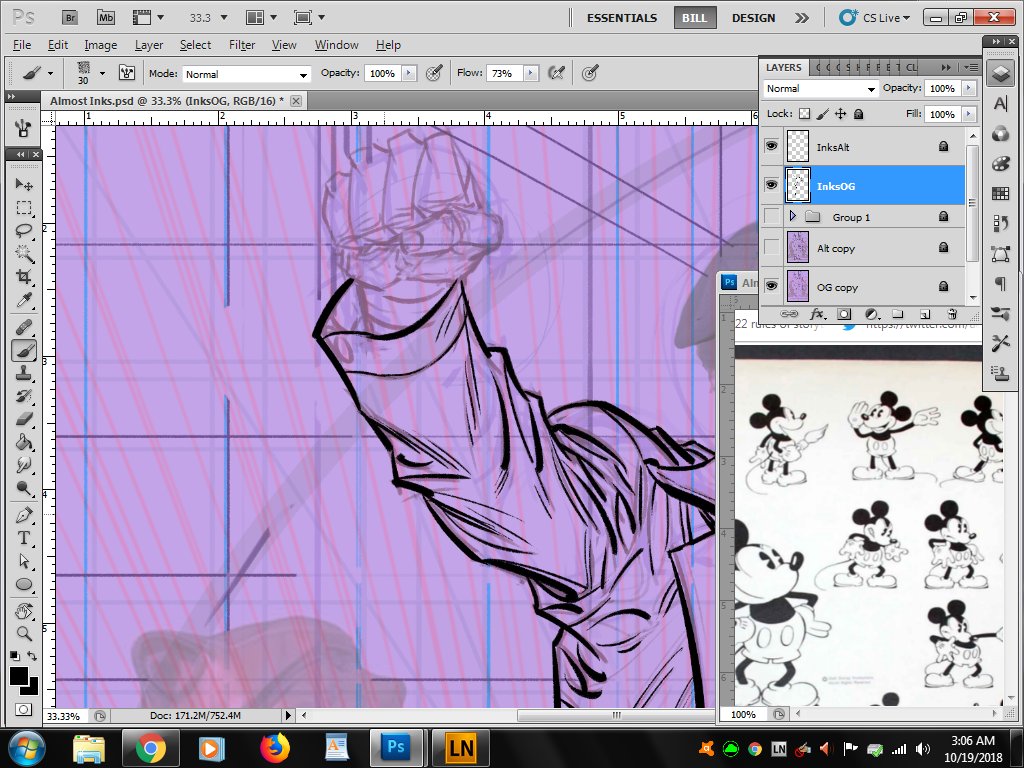The width and height of the screenshot is (1024, 768).
Task: Open the Filter menu
Action: [x=242, y=45]
